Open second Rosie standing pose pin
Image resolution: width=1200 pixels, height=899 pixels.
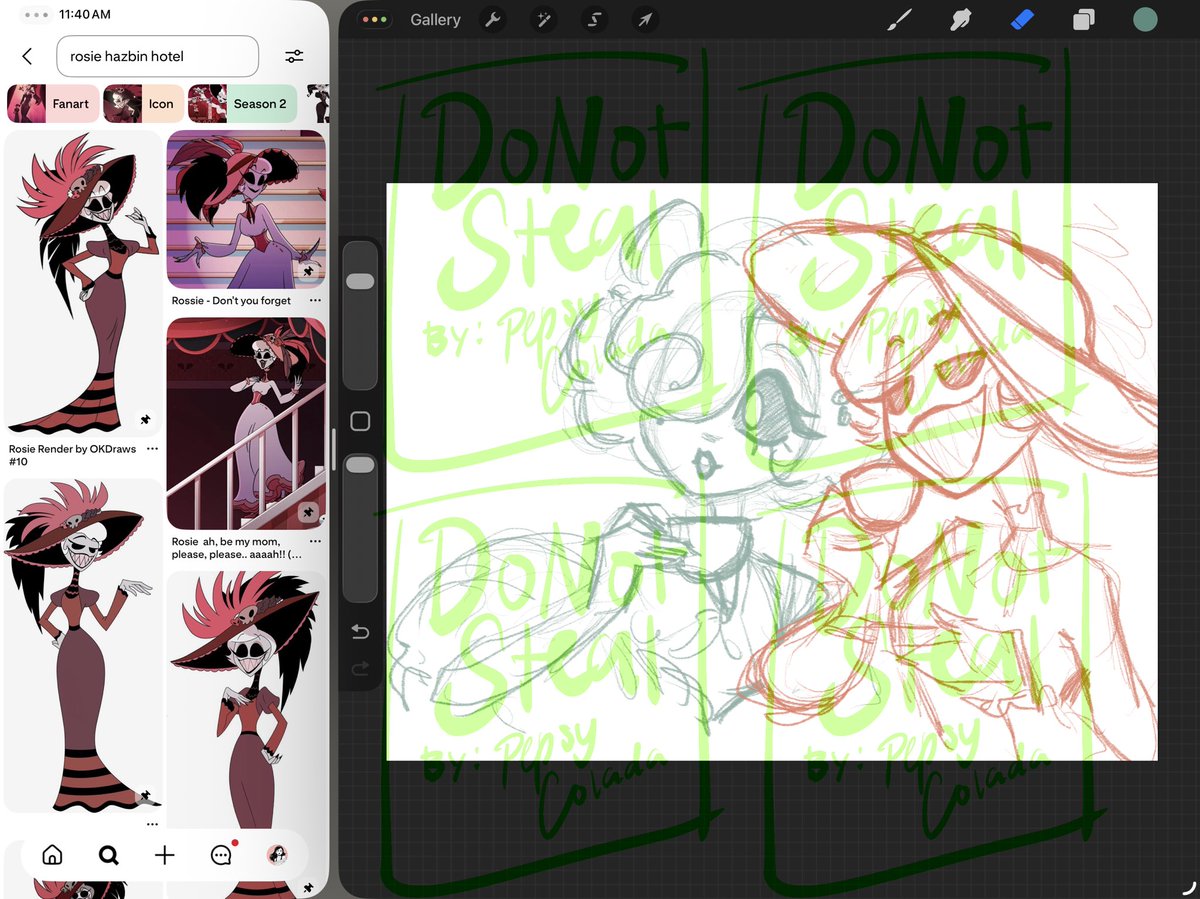(x=83, y=646)
